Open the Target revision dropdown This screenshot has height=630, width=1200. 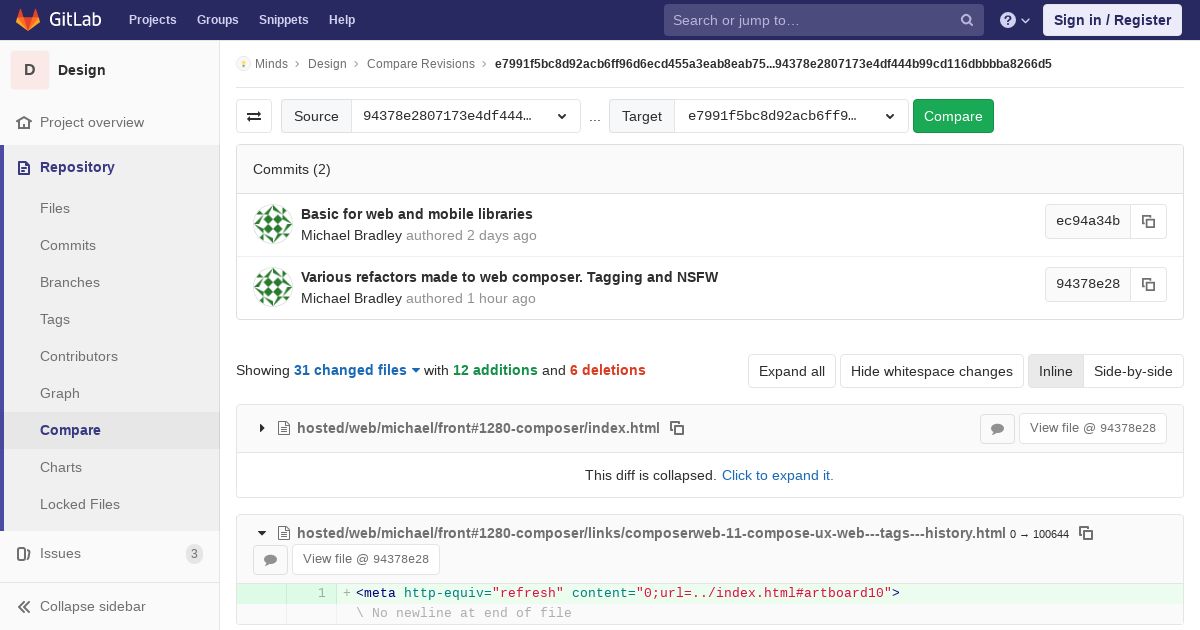click(x=791, y=116)
